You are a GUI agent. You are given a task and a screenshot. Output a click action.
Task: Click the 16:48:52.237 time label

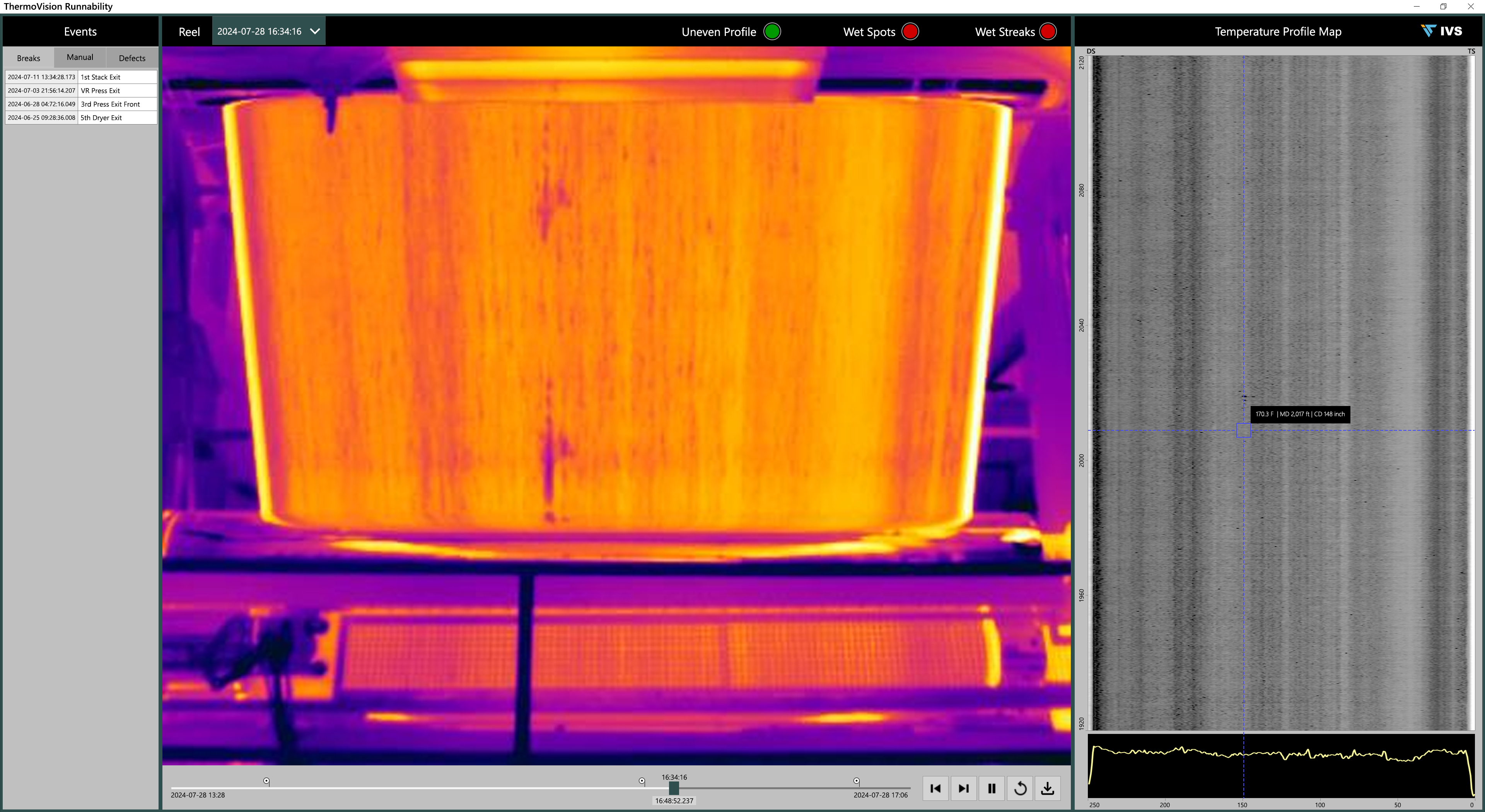[674, 800]
